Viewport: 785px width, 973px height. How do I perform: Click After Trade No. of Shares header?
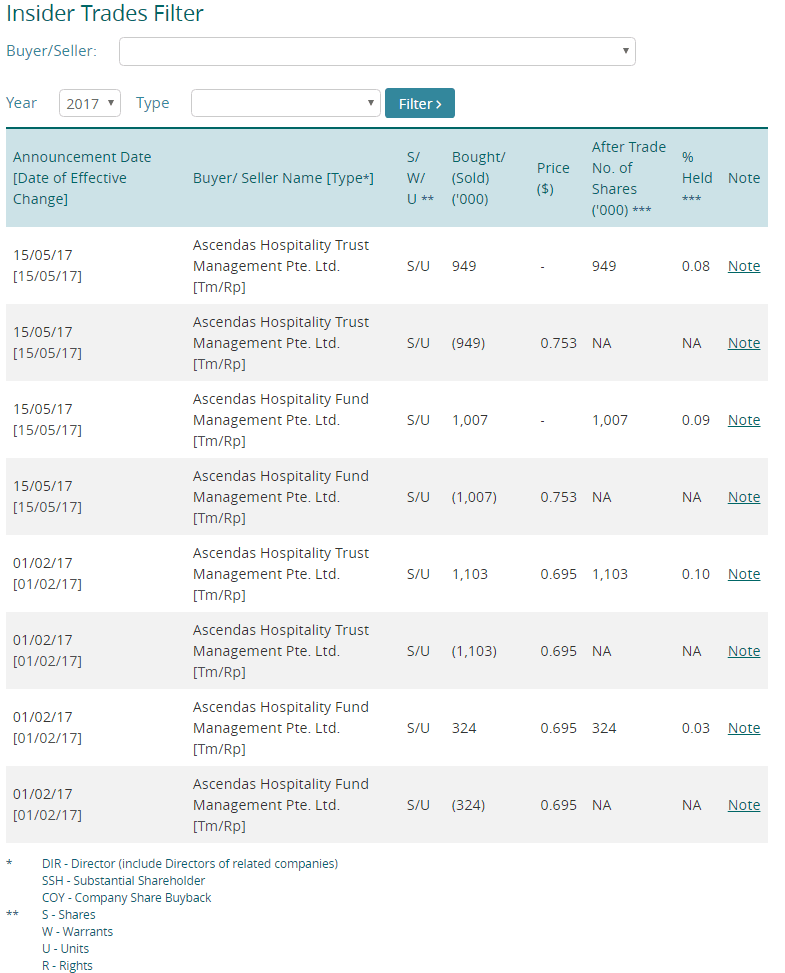point(628,178)
